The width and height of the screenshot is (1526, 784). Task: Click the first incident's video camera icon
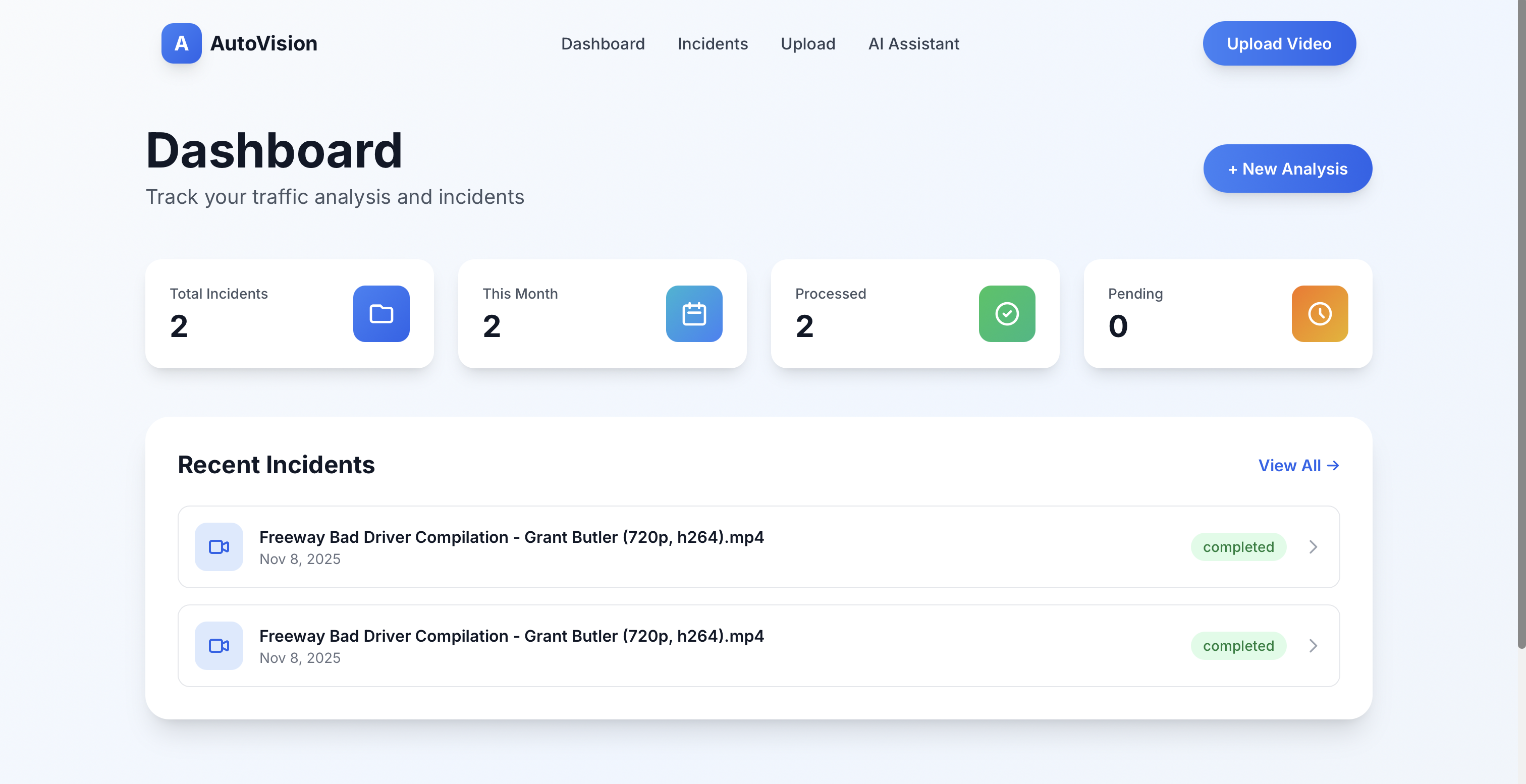click(x=219, y=546)
